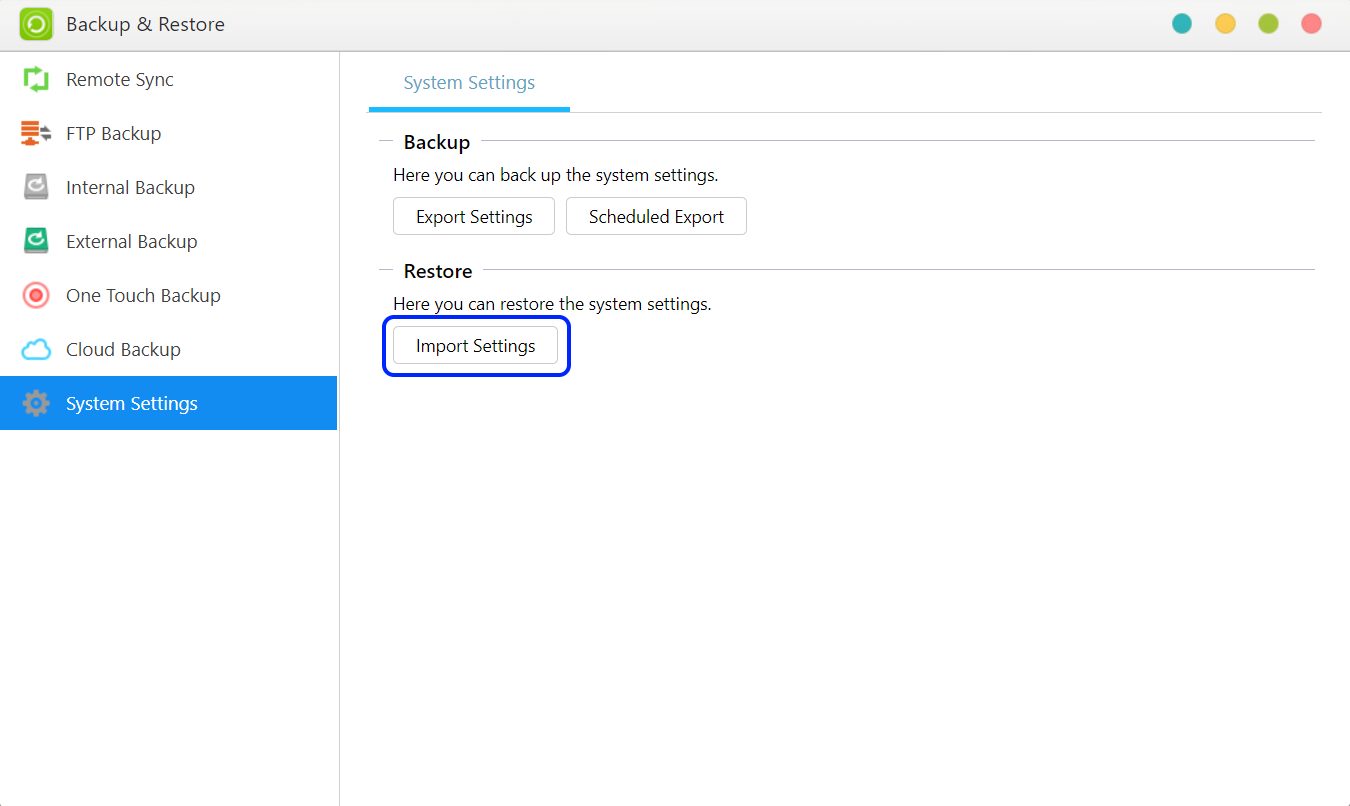Click the Import Settings button

(475, 346)
